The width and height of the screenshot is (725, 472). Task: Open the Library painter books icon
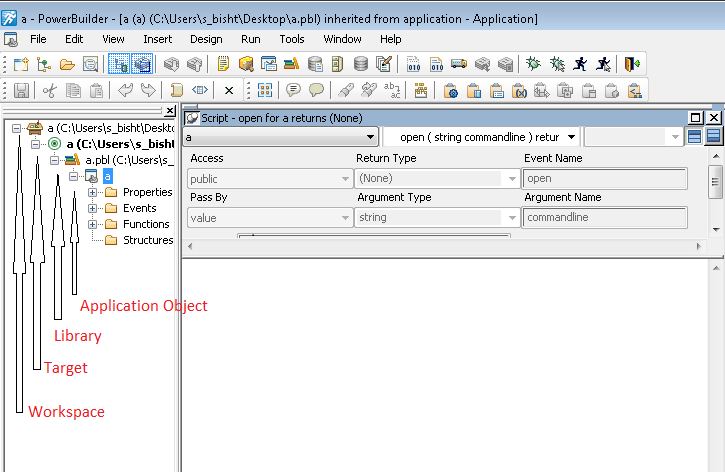tap(291, 64)
